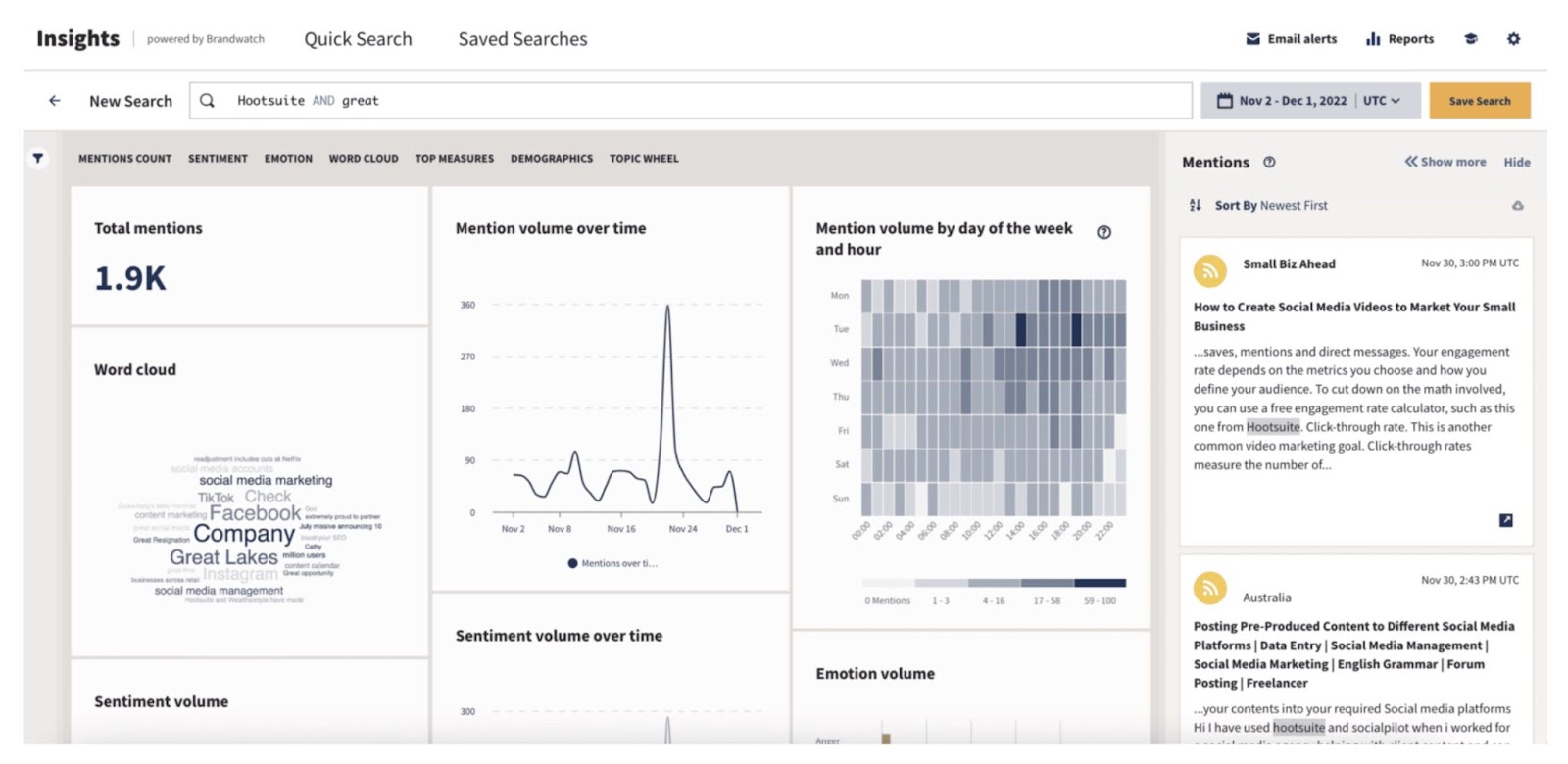Switch to Saved Searches tab
The height and width of the screenshot is (764, 1568).
[522, 39]
